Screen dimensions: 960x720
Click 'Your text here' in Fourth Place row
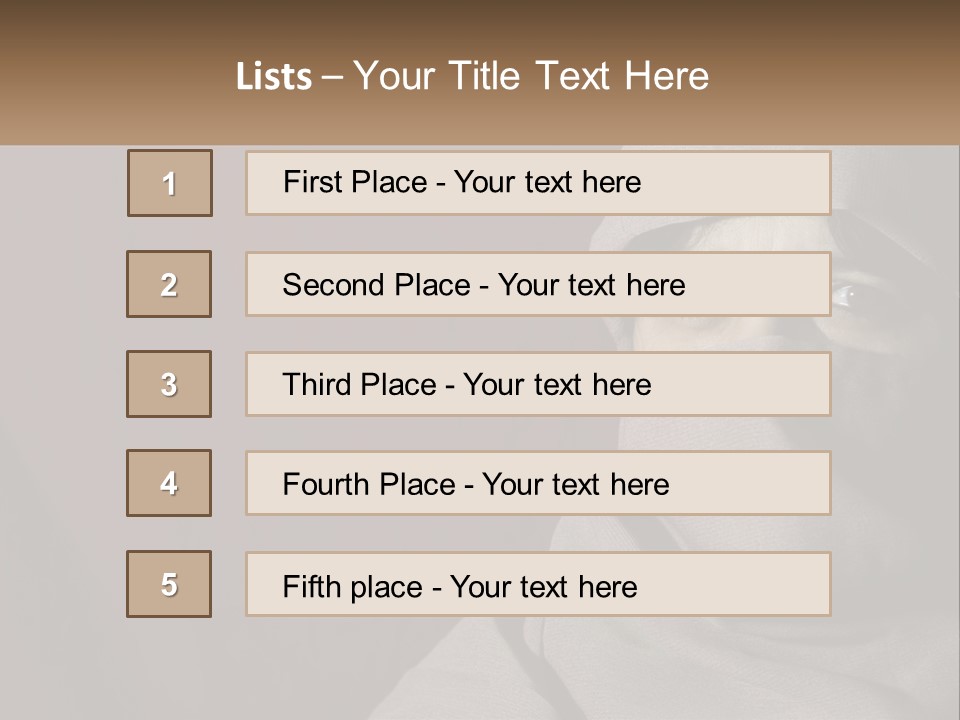tap(575, 485)
